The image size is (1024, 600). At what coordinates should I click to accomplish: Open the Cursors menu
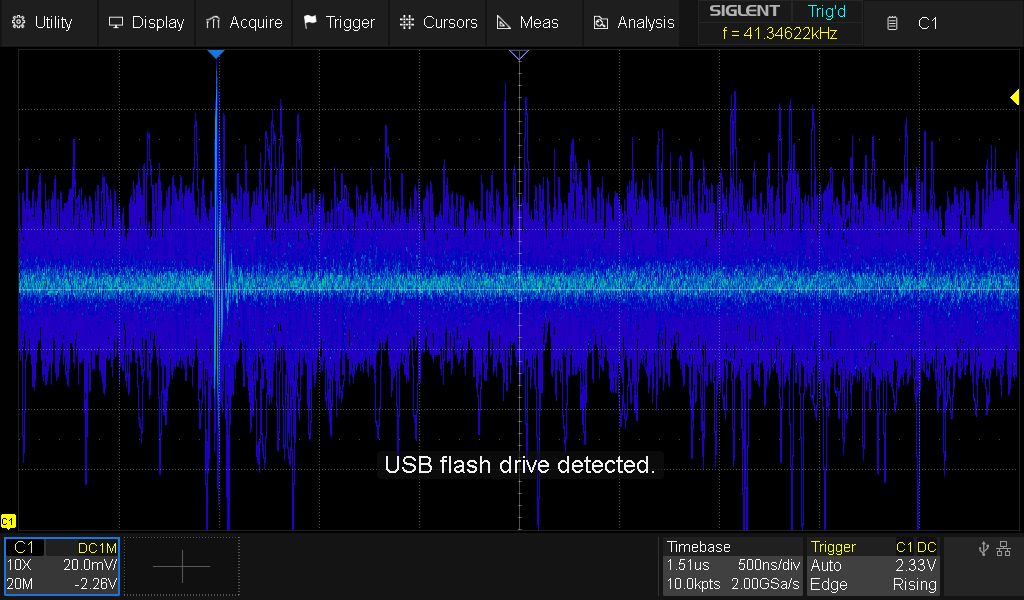click(437, 22)
